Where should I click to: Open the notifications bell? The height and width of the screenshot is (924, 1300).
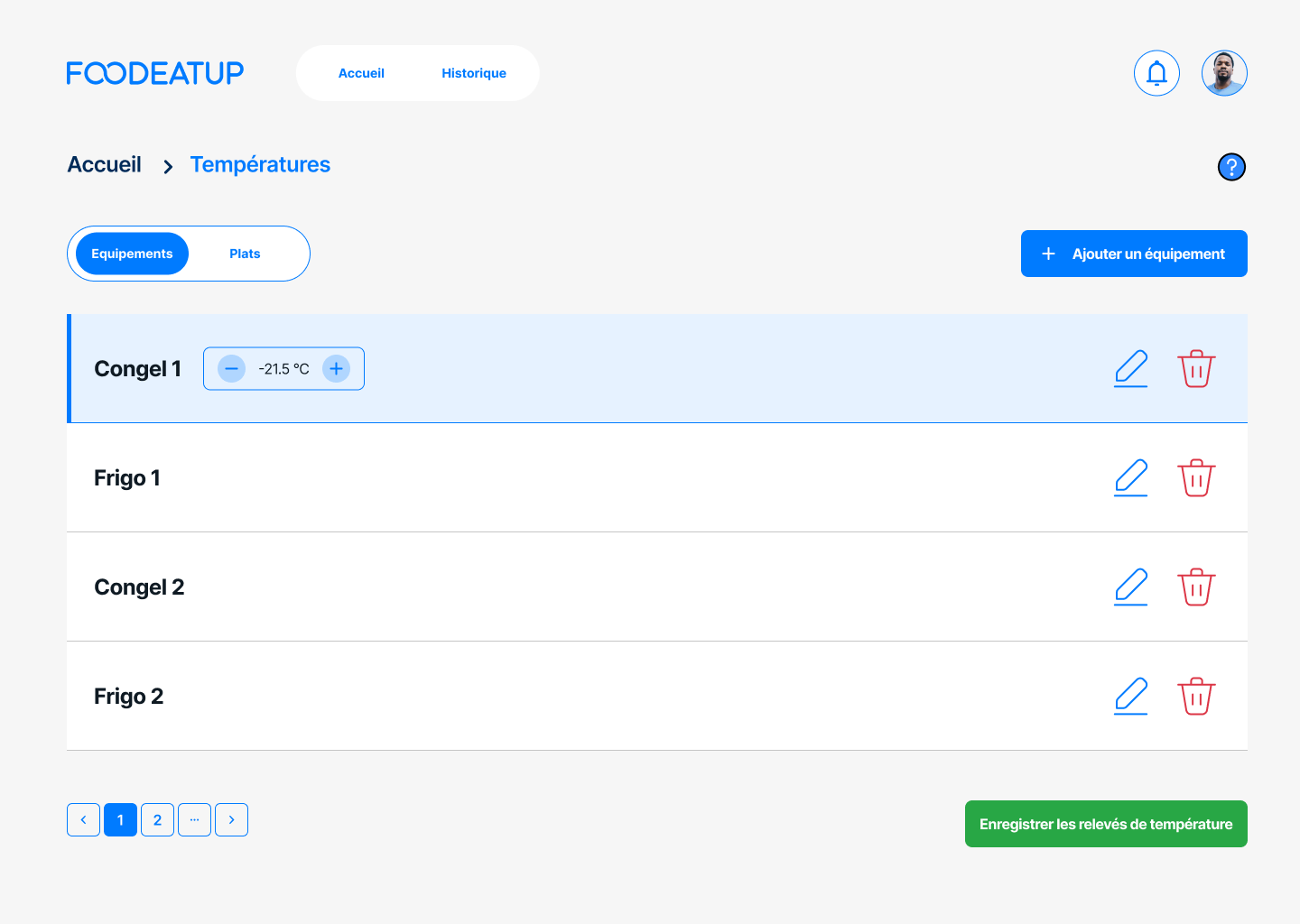pos(1156,73)
